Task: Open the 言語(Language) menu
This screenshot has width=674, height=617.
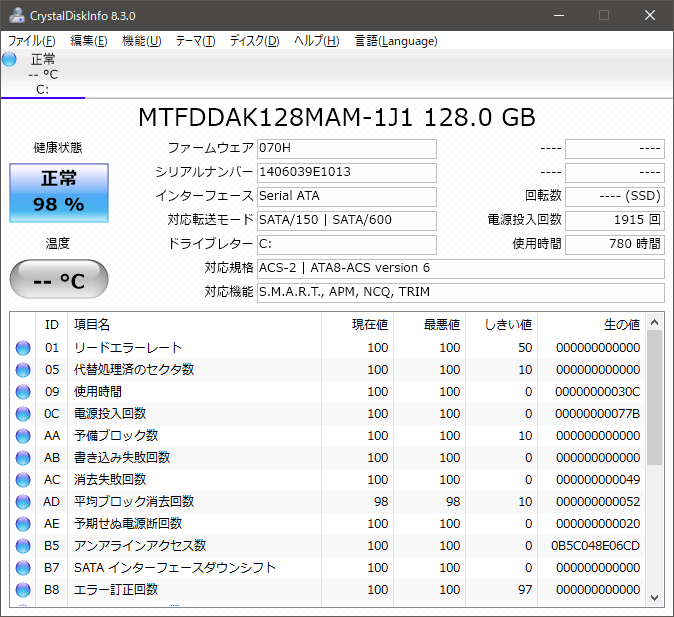Action: pos(396,41)
